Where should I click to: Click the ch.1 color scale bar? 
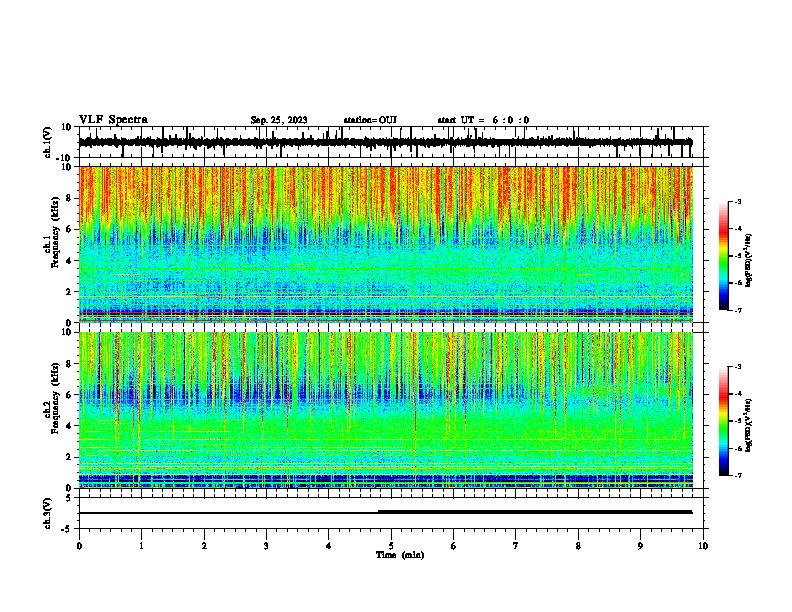723,256
